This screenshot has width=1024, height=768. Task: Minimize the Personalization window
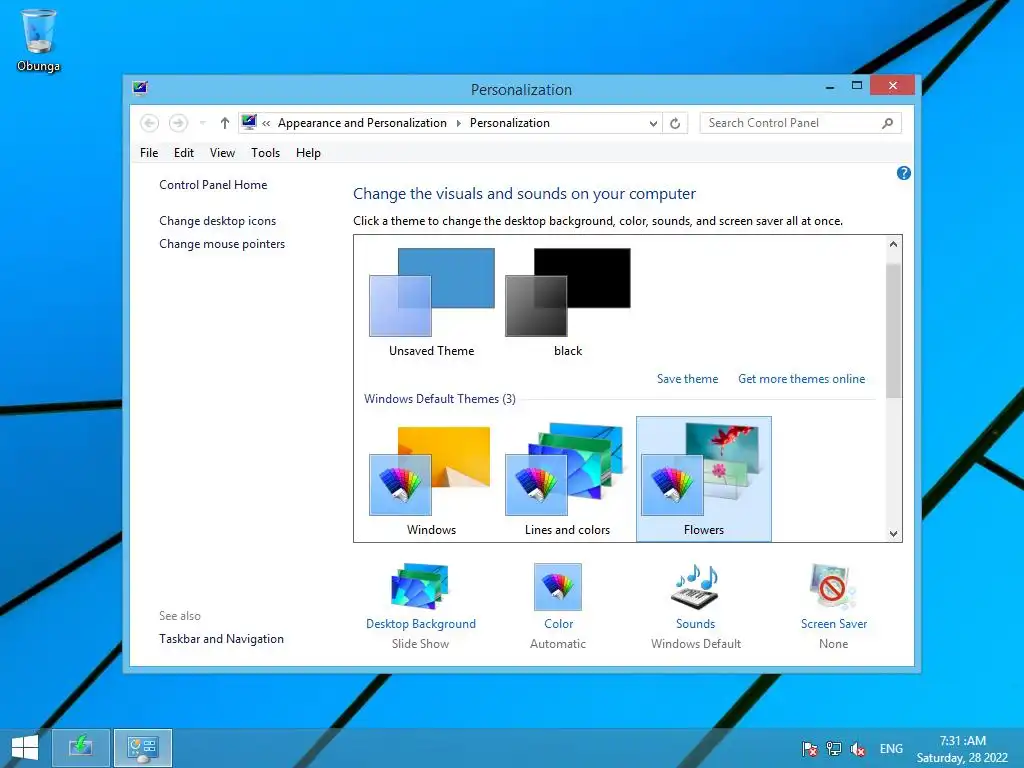click(829, 86)
